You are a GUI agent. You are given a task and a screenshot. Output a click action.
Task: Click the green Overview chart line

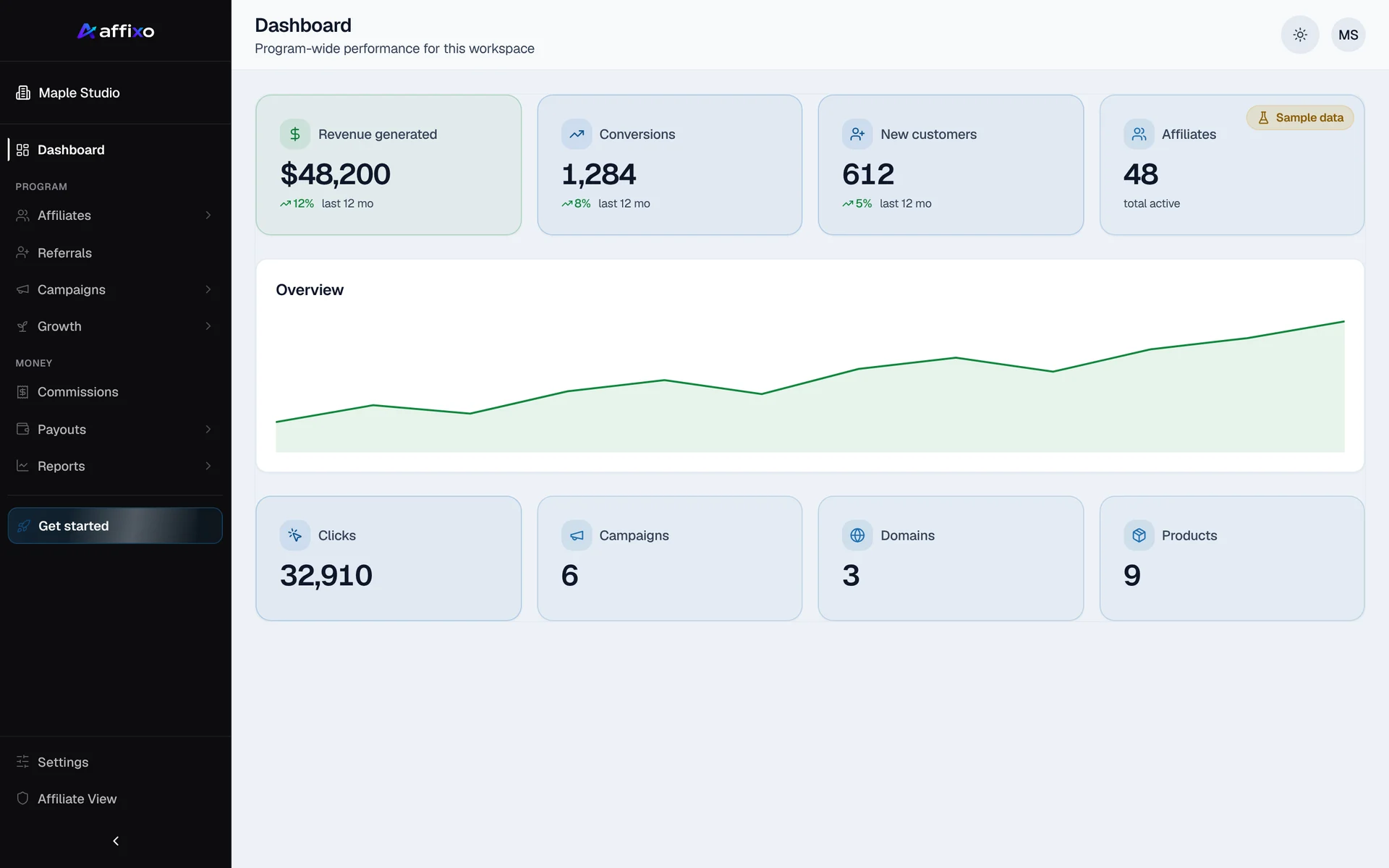810,373
